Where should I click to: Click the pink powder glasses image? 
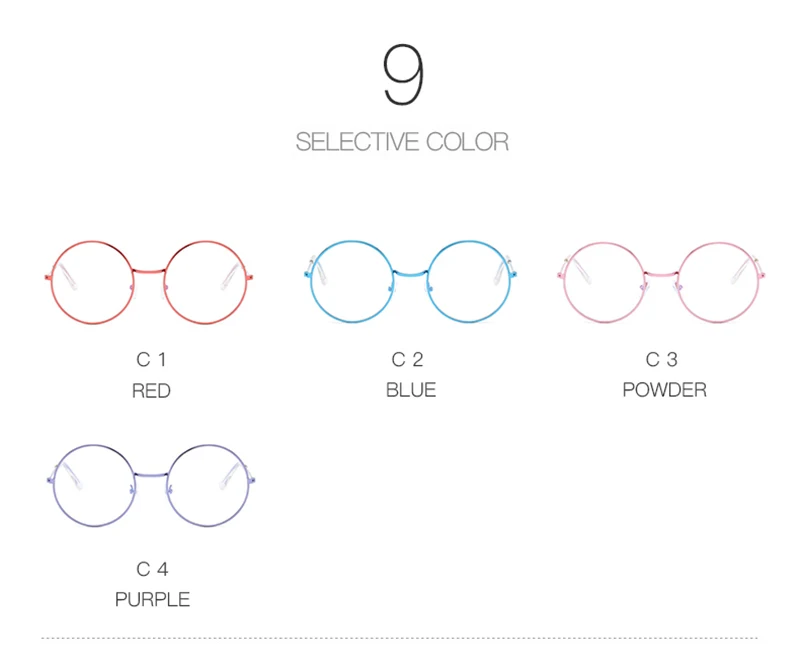point(661,282)
